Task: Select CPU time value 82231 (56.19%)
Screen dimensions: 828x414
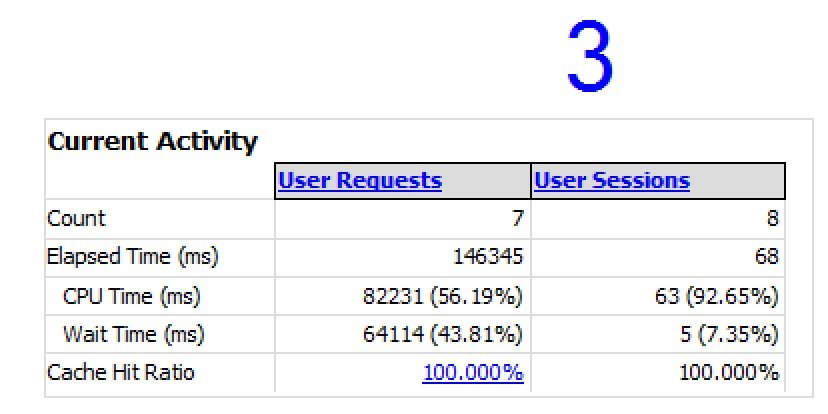Action: 443,296
